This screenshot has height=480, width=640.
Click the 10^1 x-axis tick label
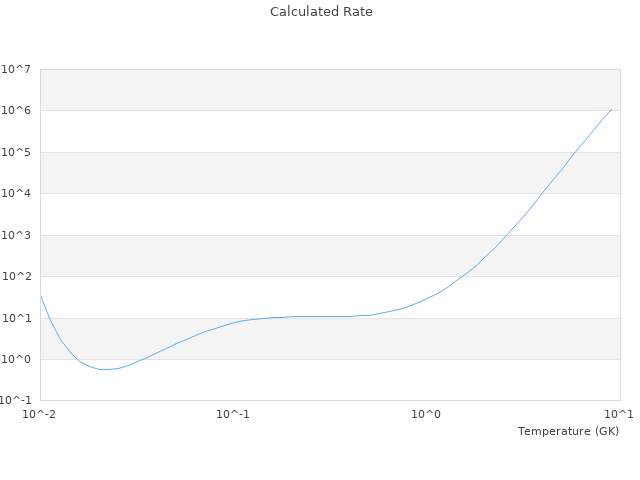tap(620, 413)
